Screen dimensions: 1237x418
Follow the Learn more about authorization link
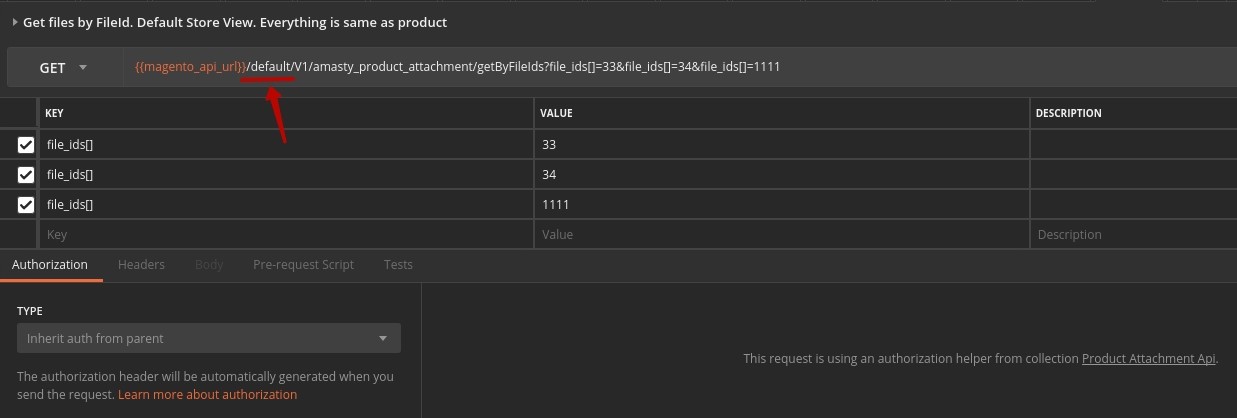point(207,395)
